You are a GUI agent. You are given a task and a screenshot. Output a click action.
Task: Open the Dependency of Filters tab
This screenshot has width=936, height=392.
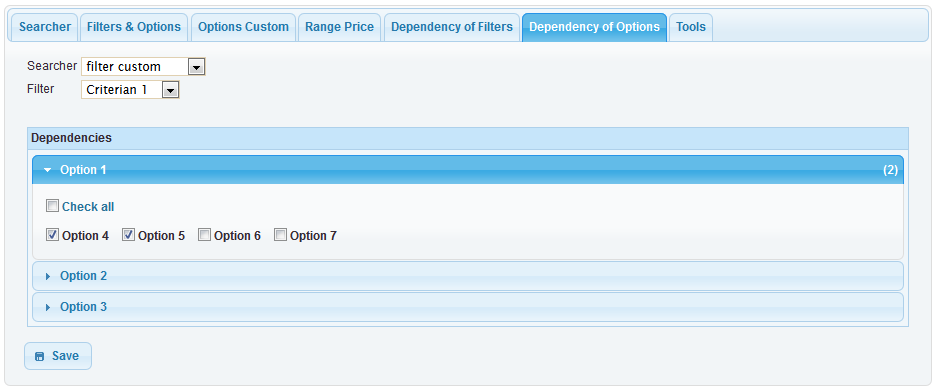coord(452,27)
